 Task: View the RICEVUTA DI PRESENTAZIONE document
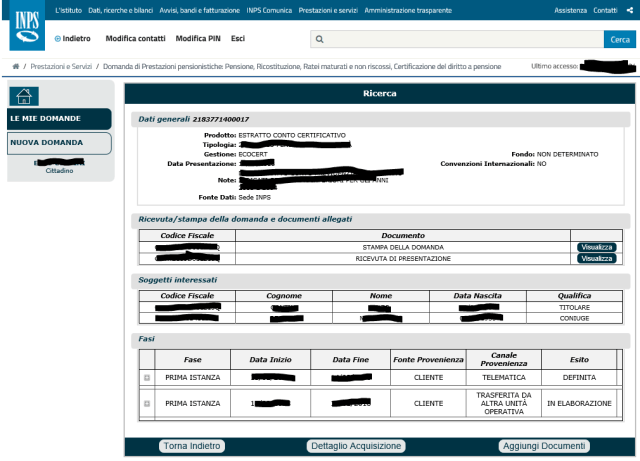(596, 258)
